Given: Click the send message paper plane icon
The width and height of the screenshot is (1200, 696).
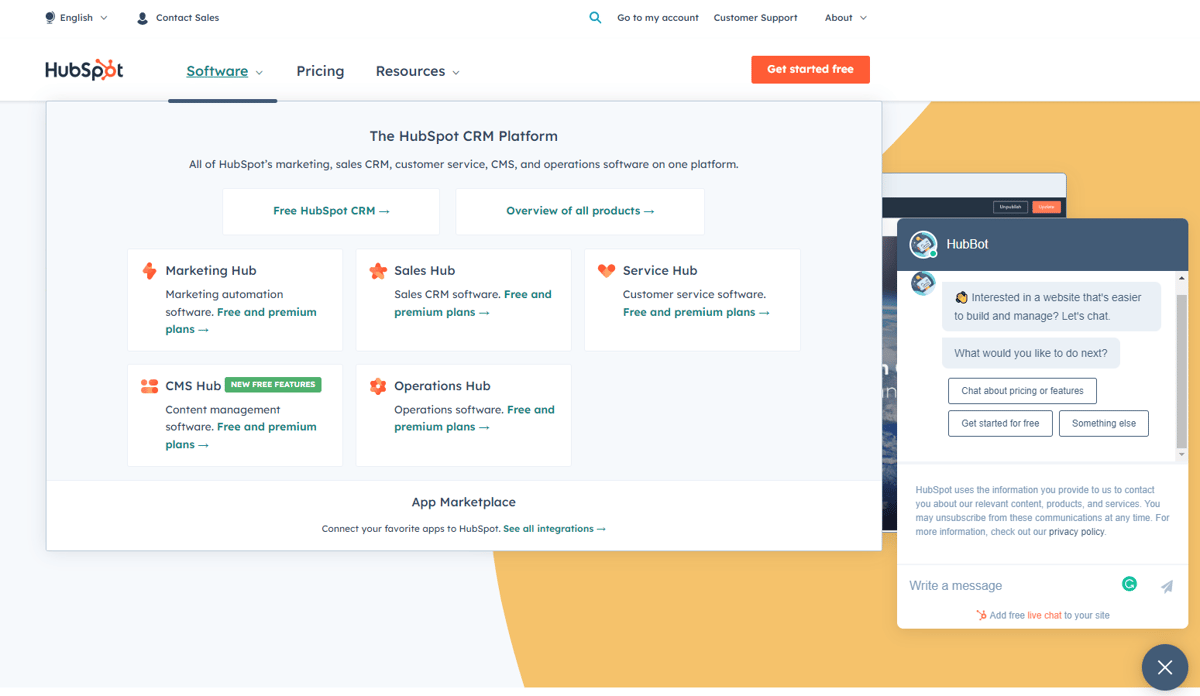Looking at the screenshot, I should point(1166,586).
